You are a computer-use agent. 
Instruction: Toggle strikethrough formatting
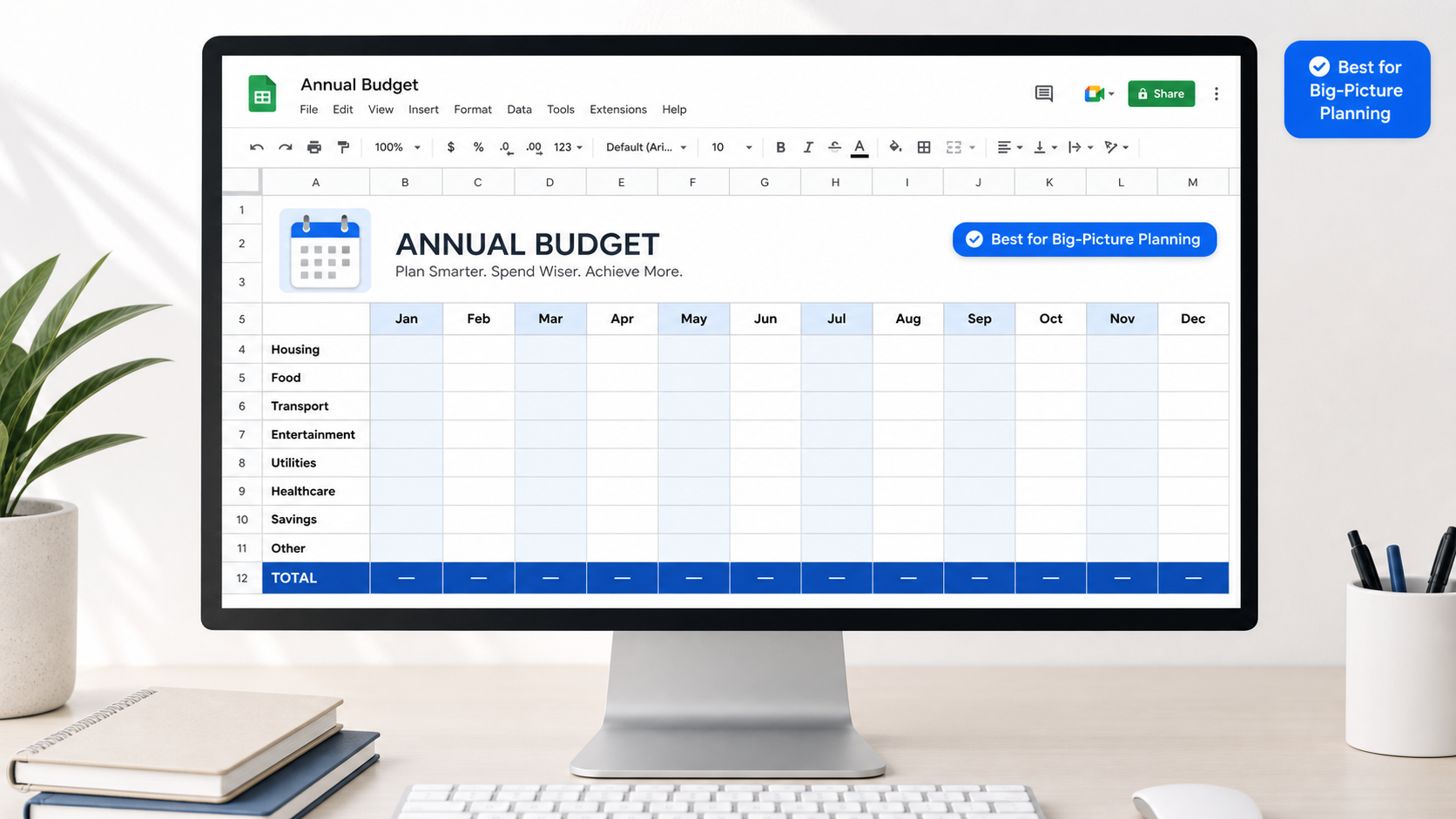pos(834,147)
